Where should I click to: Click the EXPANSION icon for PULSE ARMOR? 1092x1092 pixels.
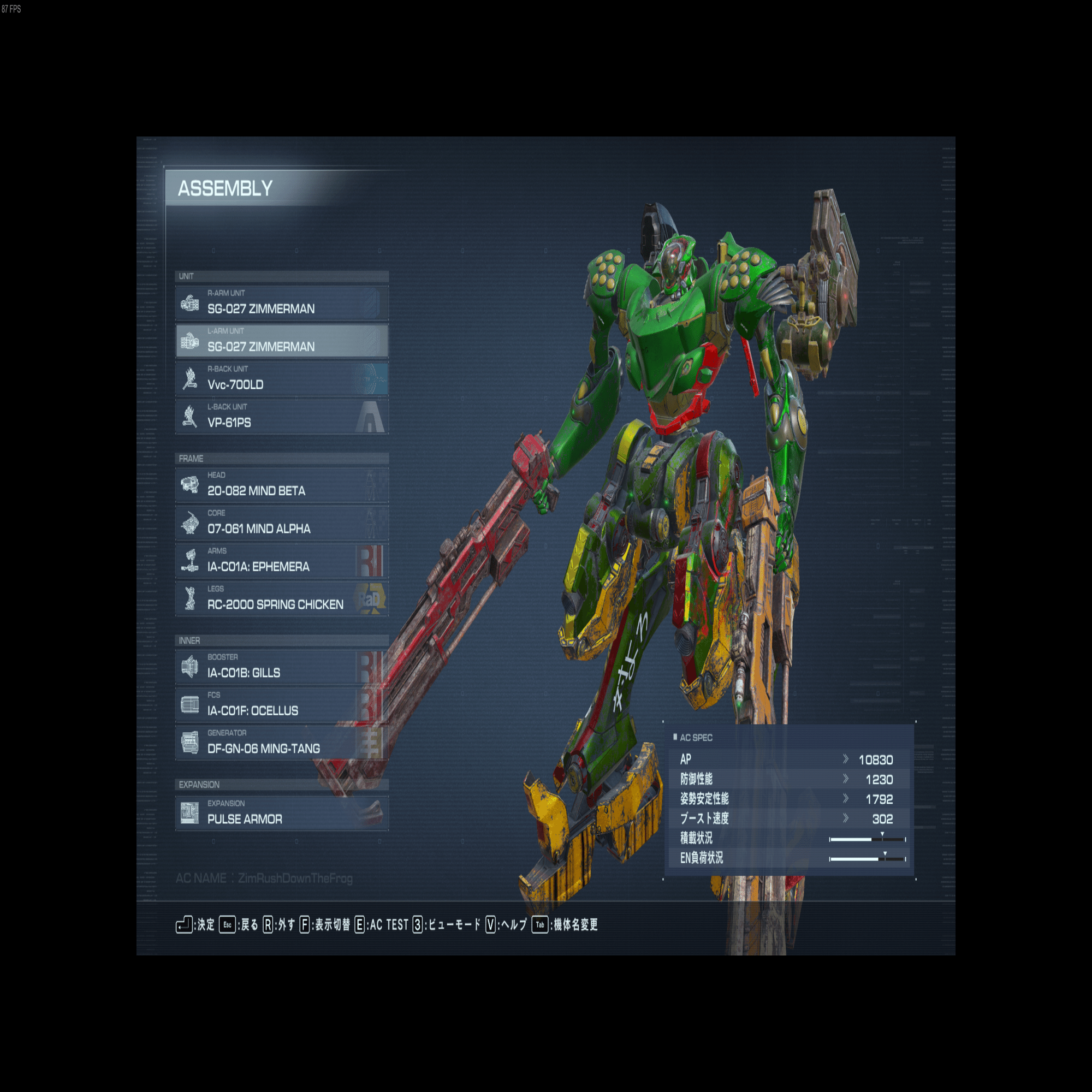click(190, 814)
